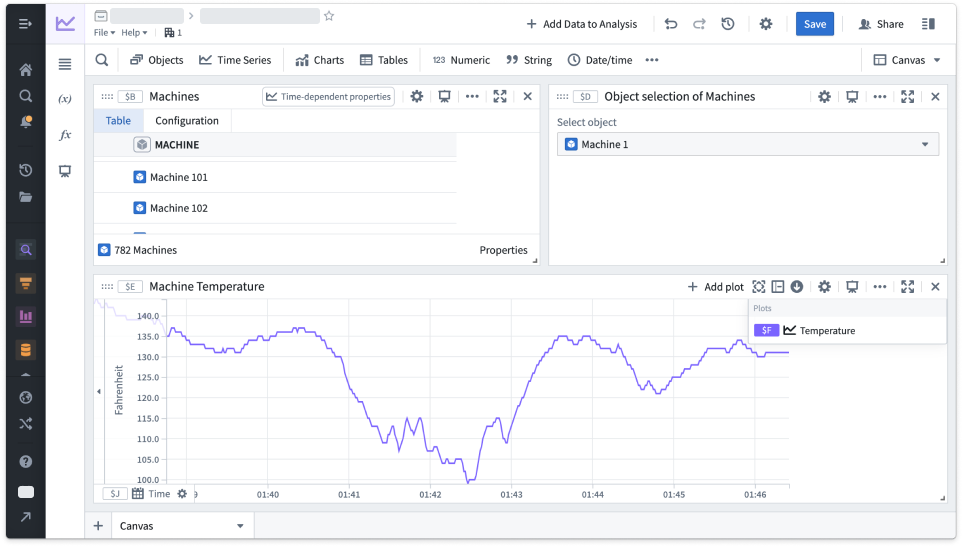Viewport: 962px width, 547px height.
Task: Click the MACHINE column header
Action: click(275, 145)
